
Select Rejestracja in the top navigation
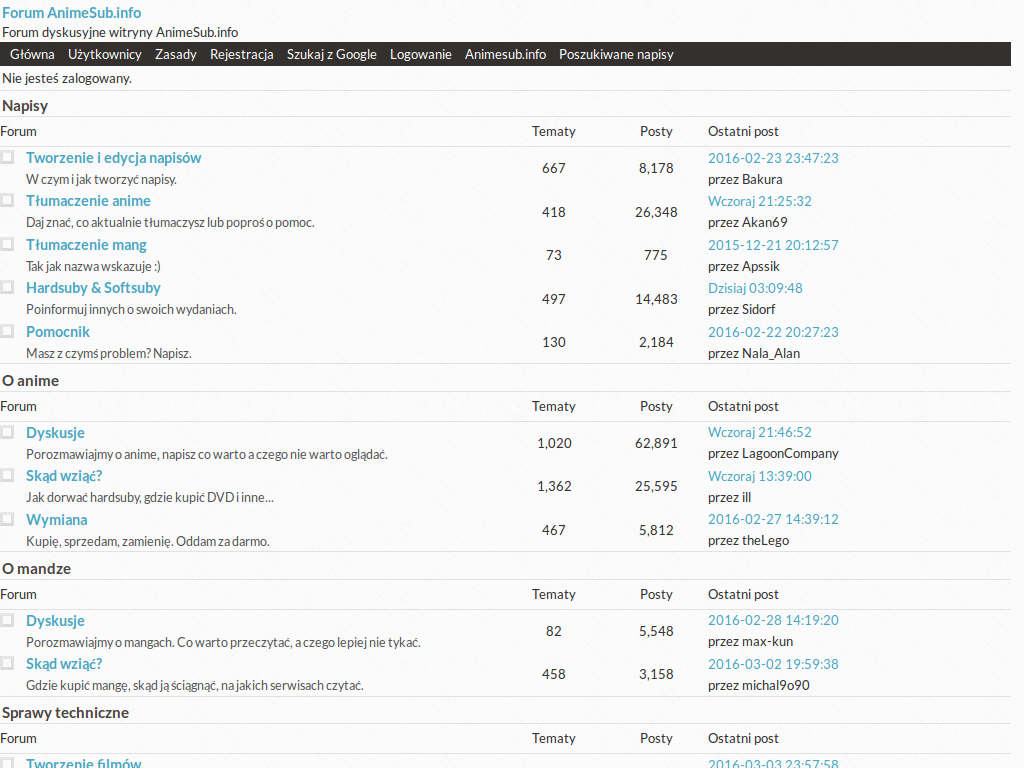[242, 54]
